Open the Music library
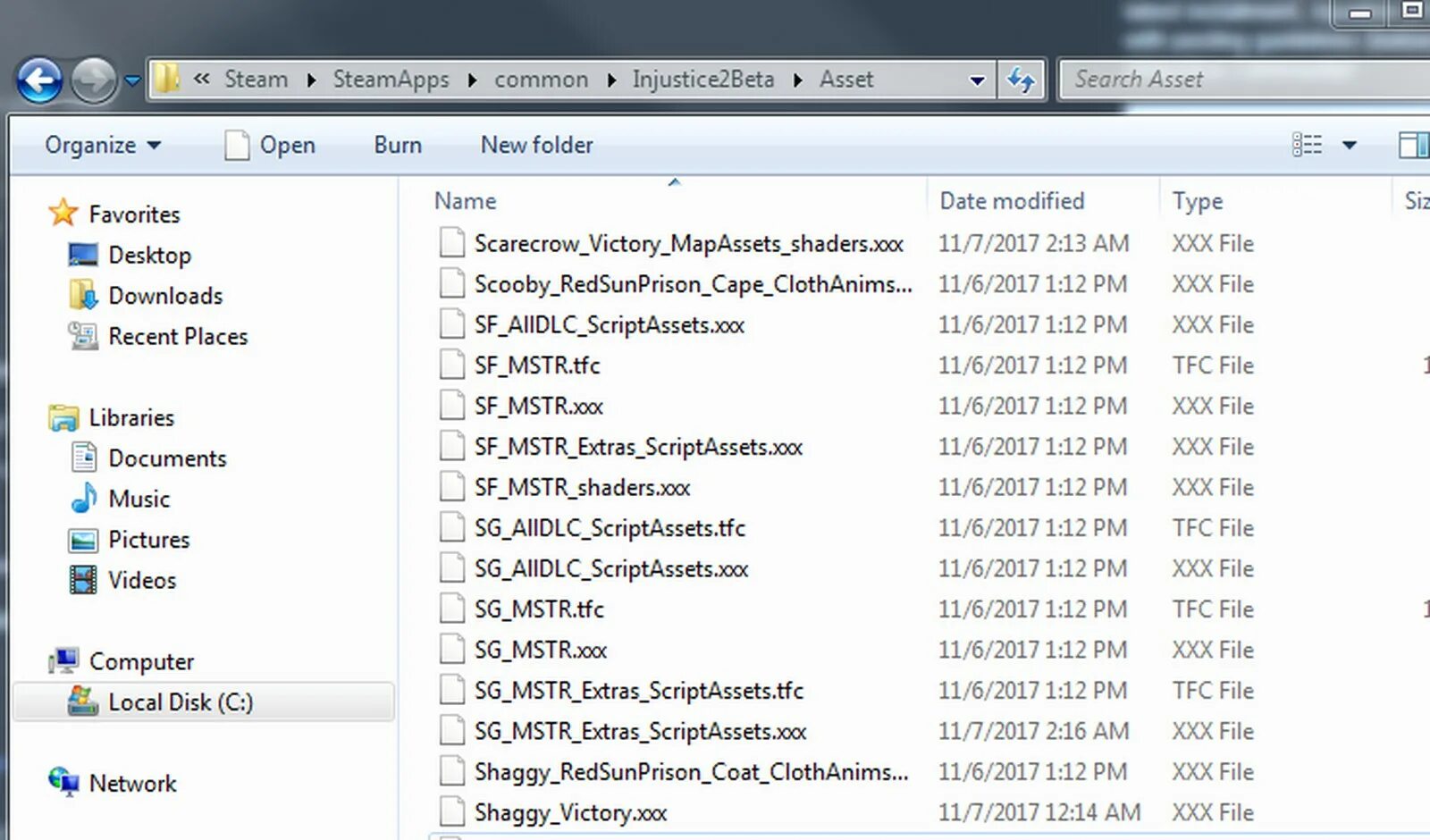This screenshot has width=1430, height=840. 139,499
